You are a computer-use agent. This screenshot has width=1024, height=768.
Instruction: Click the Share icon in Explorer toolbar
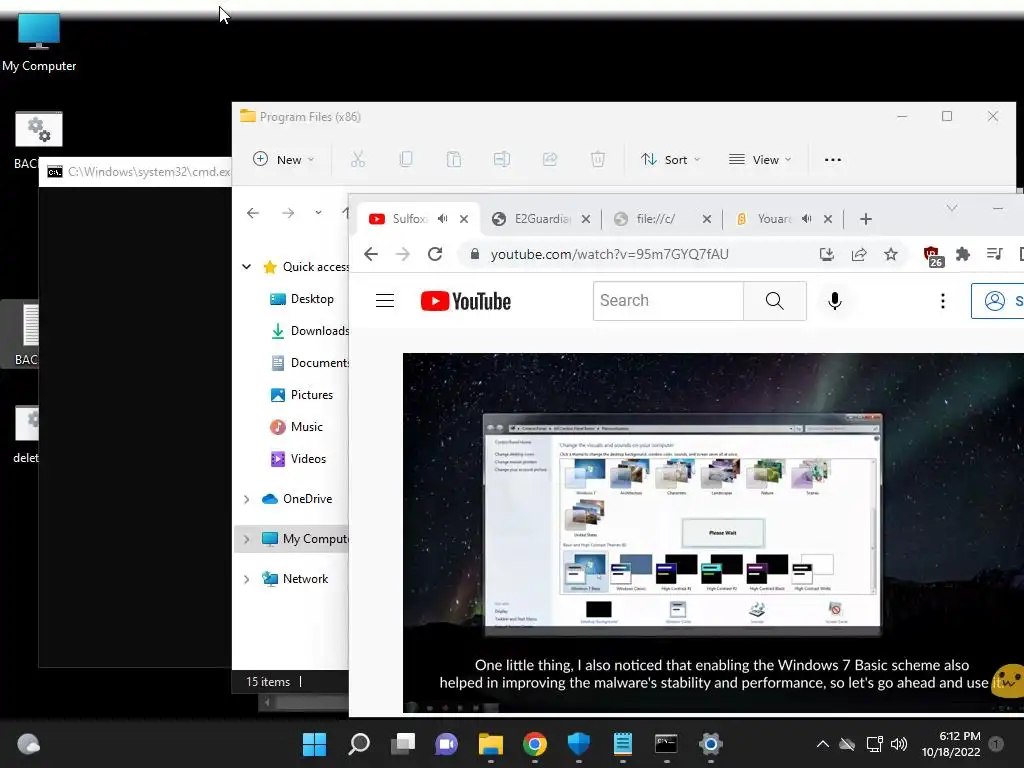[550, 159]
